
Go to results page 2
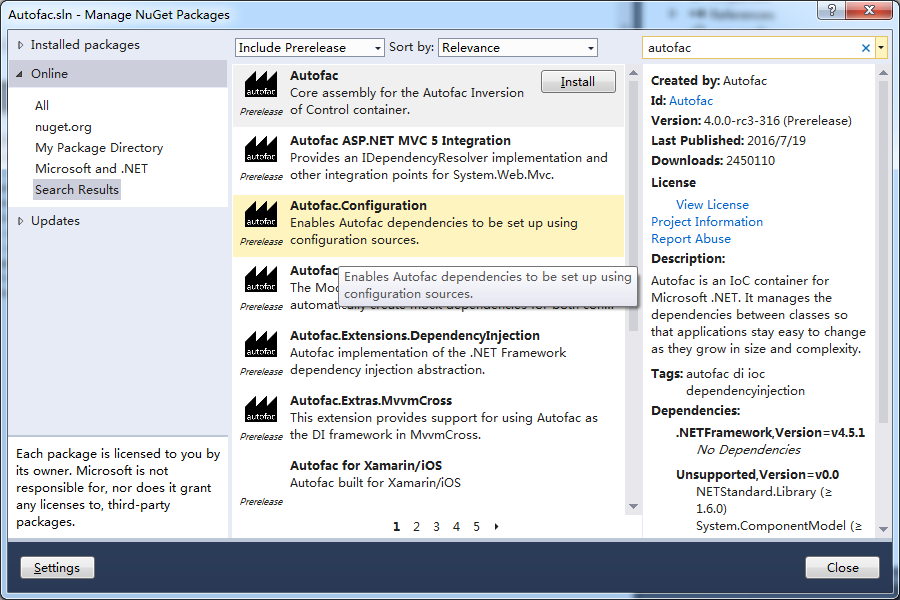[x=416, y=527]
